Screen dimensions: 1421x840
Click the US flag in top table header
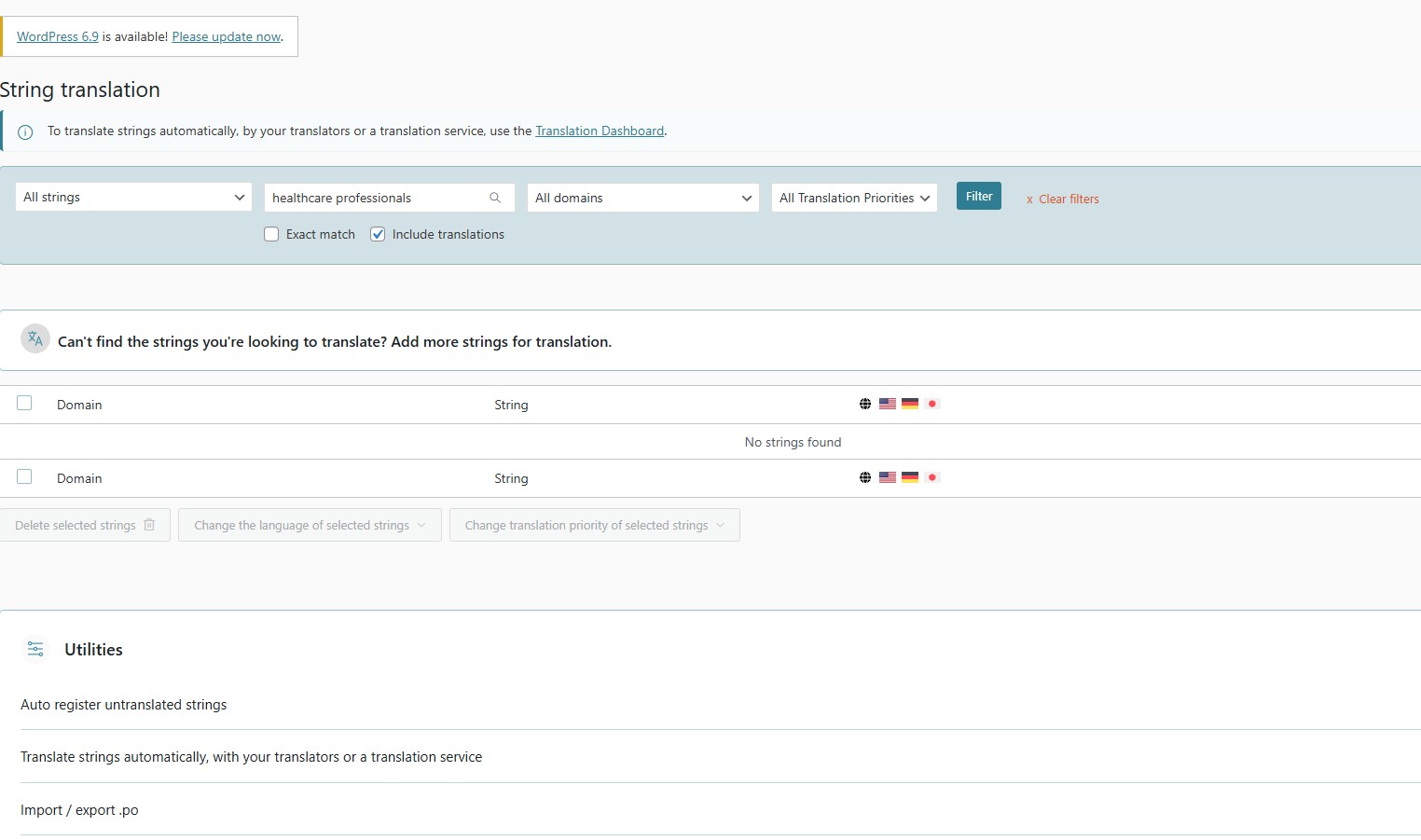(x=888, y=404)
